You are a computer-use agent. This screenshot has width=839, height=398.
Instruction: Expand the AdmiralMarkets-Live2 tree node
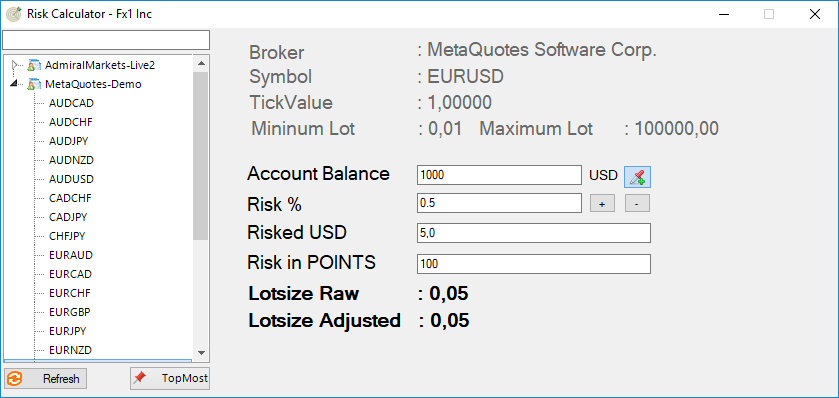pos(15,65)
